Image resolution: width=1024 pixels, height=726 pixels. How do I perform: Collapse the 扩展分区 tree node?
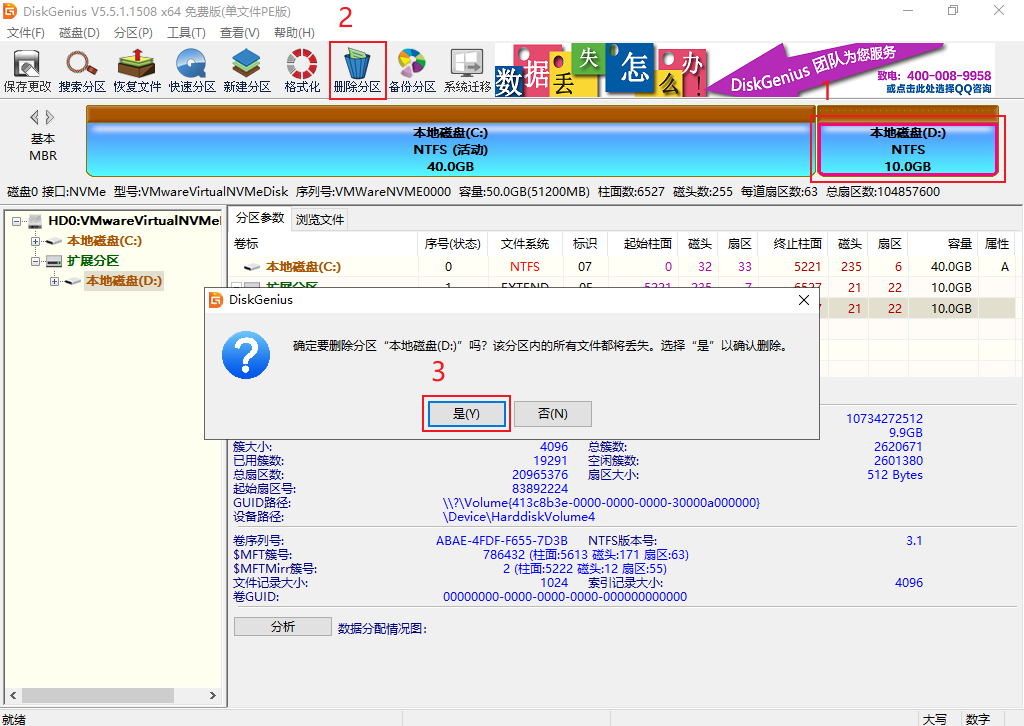tap(35, 261)
